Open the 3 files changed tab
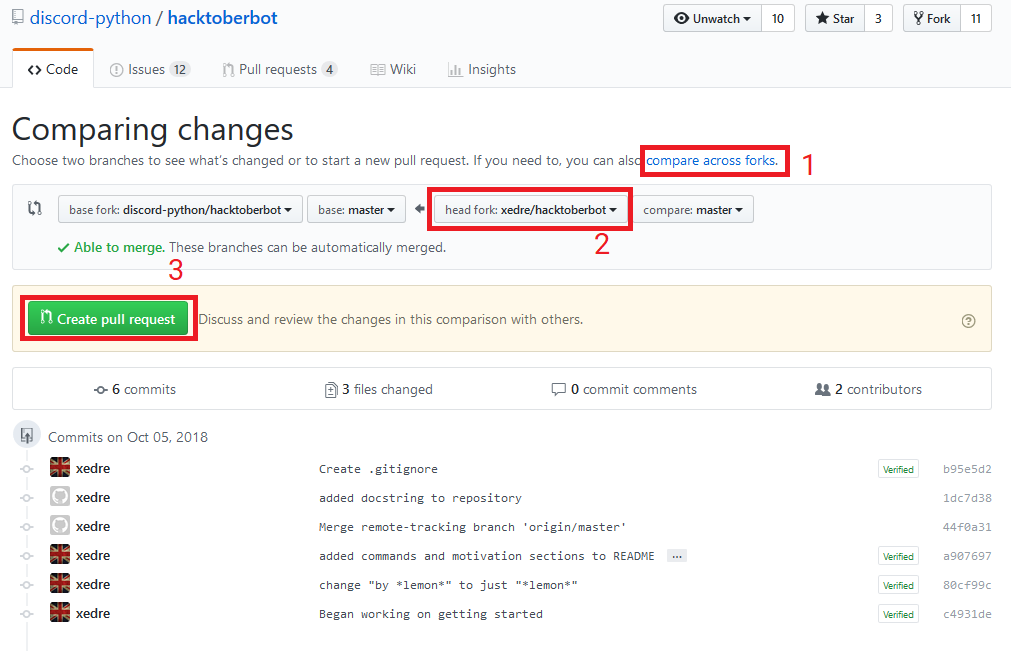Screen dimensions: 1011x655 tap(378, 389)
